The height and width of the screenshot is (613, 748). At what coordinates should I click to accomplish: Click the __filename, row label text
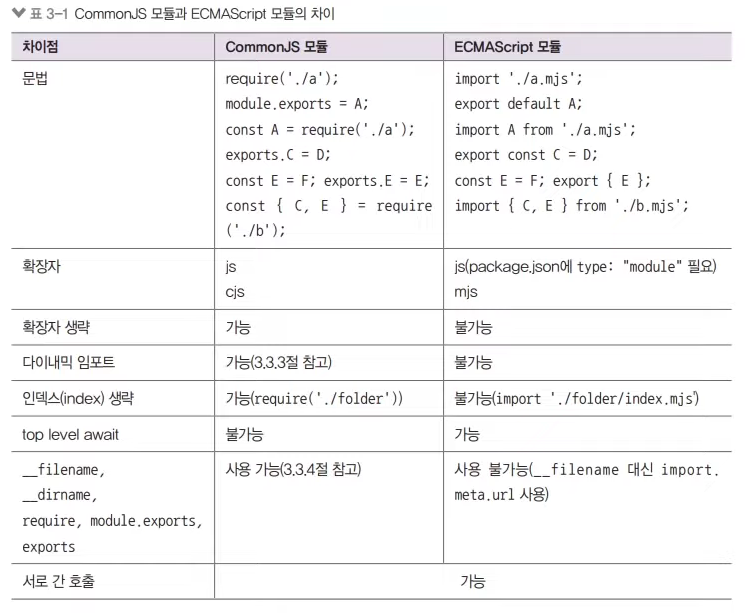63,470
